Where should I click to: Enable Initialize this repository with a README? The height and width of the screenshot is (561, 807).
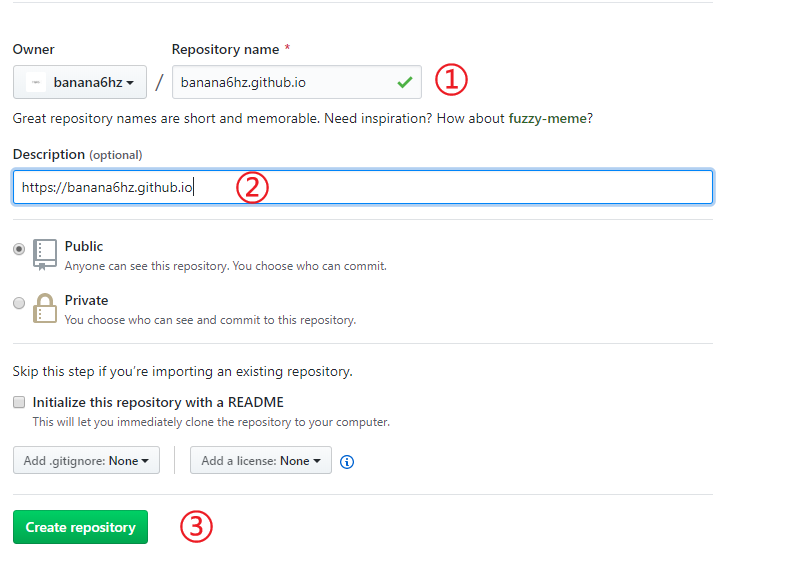(19, 402)
